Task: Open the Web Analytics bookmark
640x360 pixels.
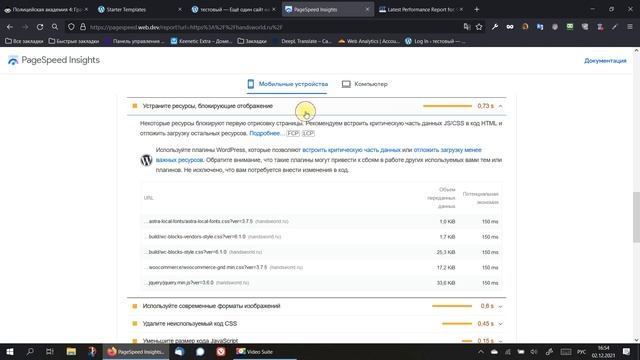Action: click(x=369, y=41)
